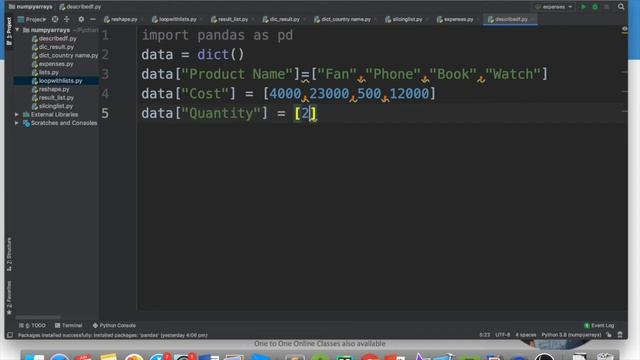Switch to the loopwithlists.py editor tab
The image size is (640, 360).
pos(177,19)
